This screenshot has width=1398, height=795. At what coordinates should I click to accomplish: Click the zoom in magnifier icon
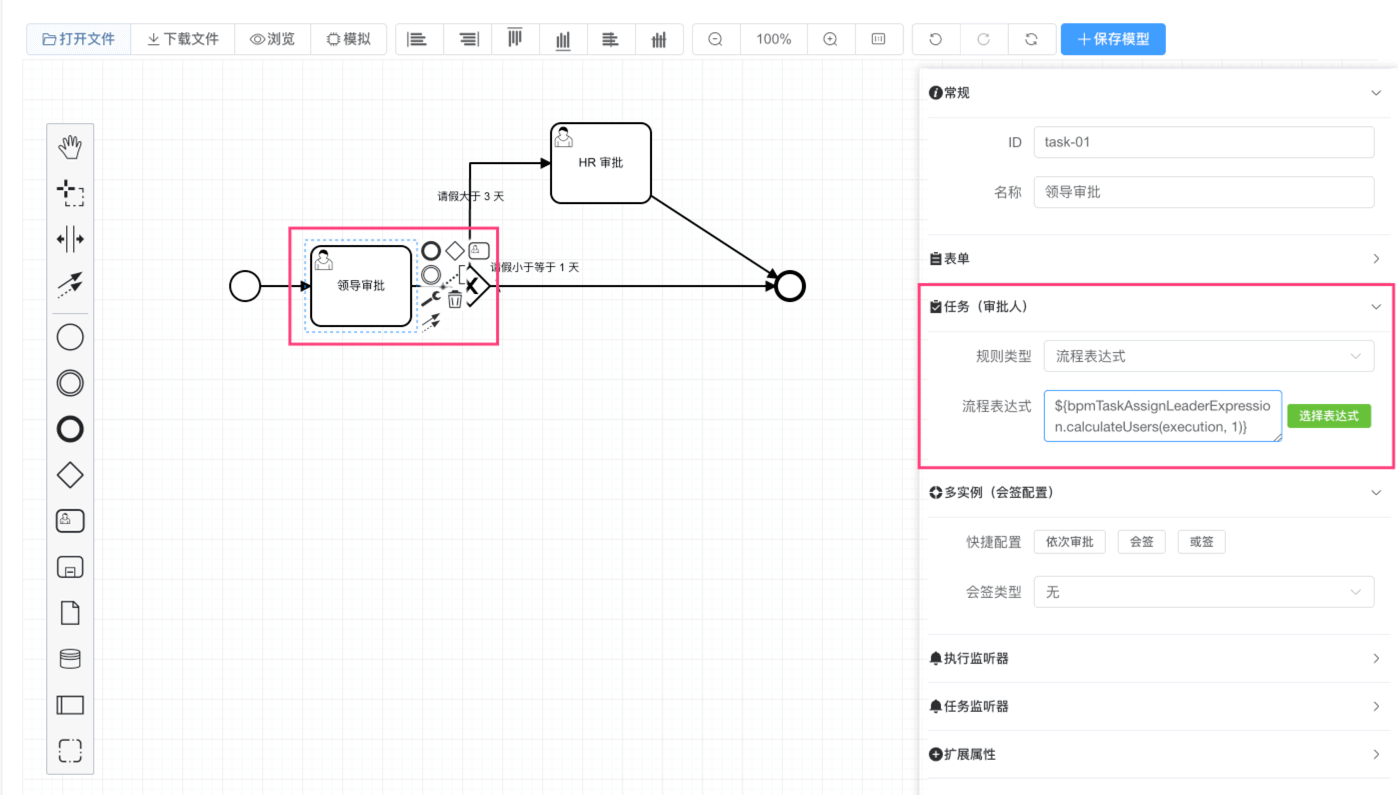click(x=830, y=39)
